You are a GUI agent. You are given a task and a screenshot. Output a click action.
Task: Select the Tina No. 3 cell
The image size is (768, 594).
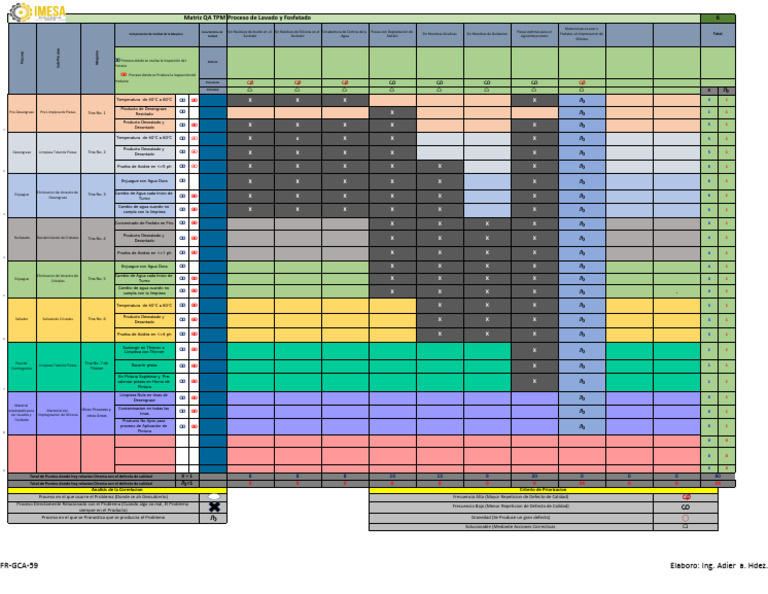tap(97, 194)
